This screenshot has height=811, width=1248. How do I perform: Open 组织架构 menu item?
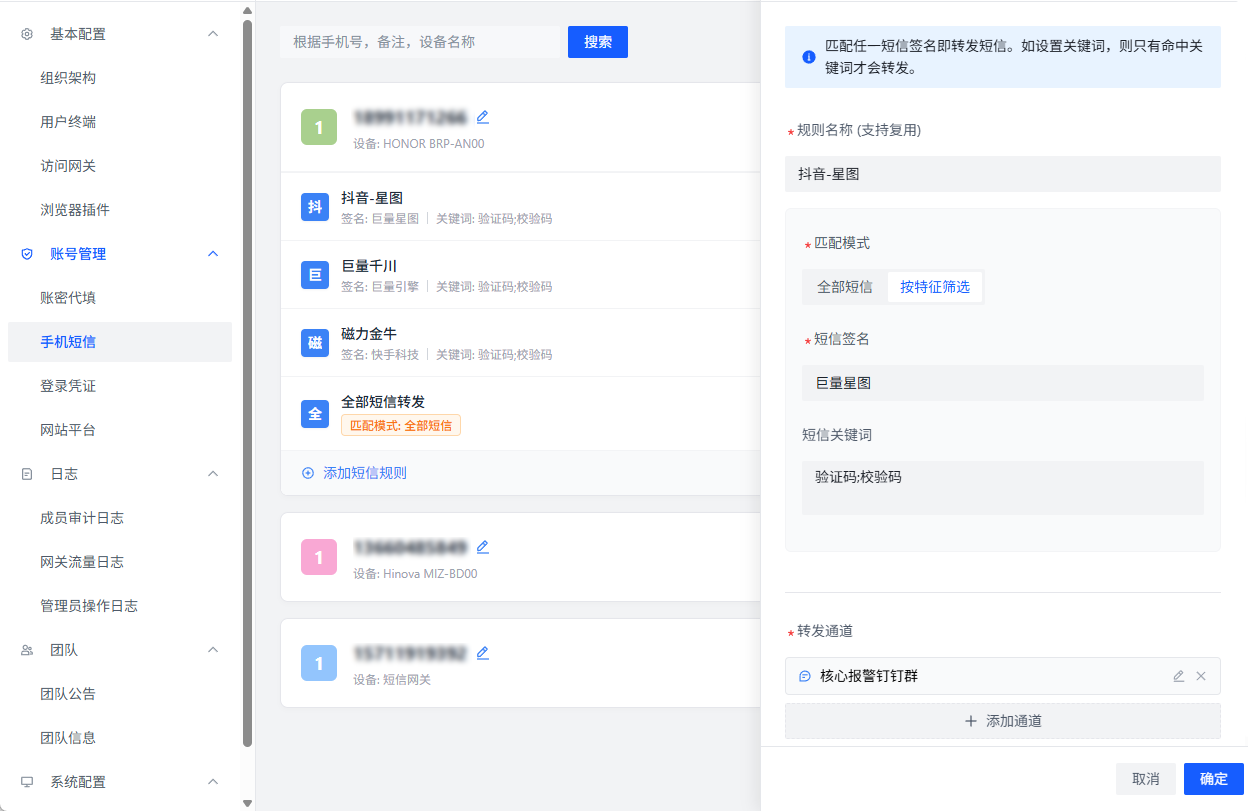point(120,78)
